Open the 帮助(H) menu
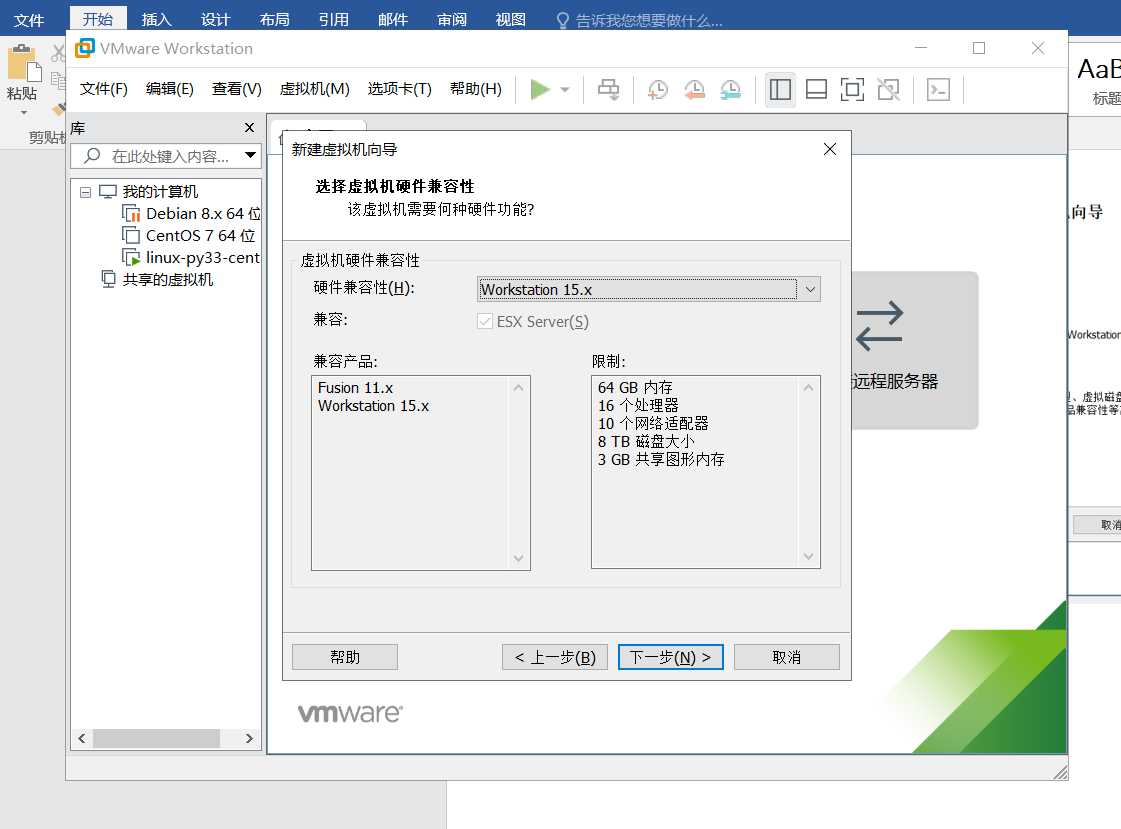 [475, 89]
